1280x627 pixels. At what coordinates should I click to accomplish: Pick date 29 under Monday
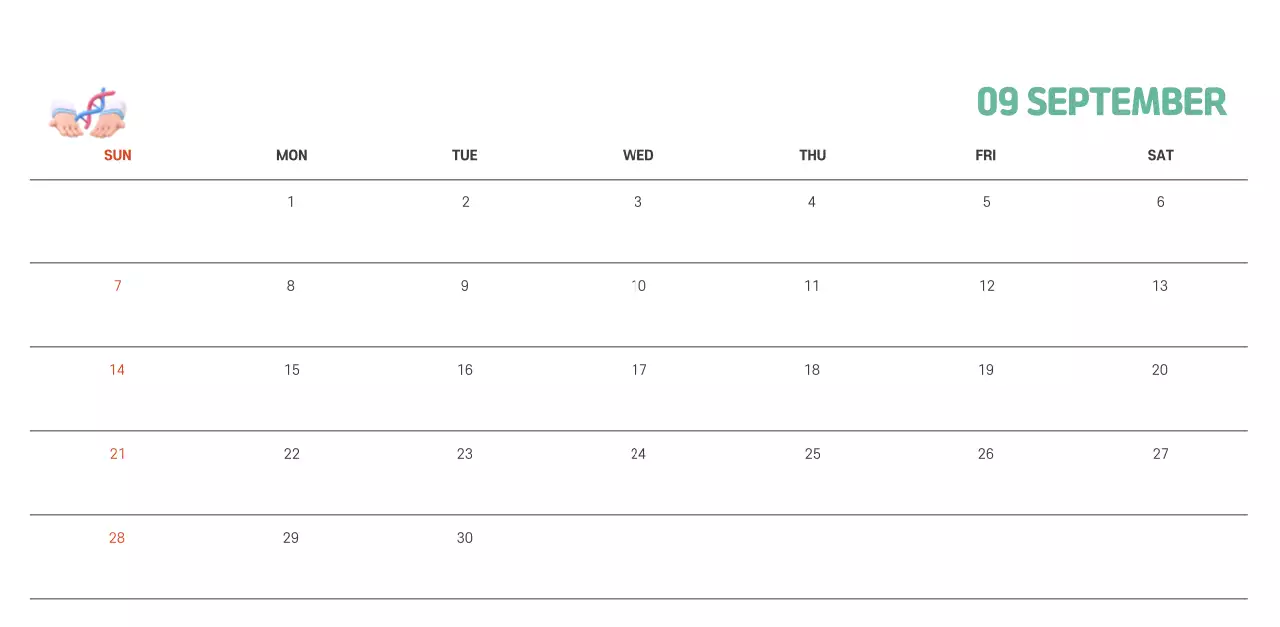click(x=291, y=538)
